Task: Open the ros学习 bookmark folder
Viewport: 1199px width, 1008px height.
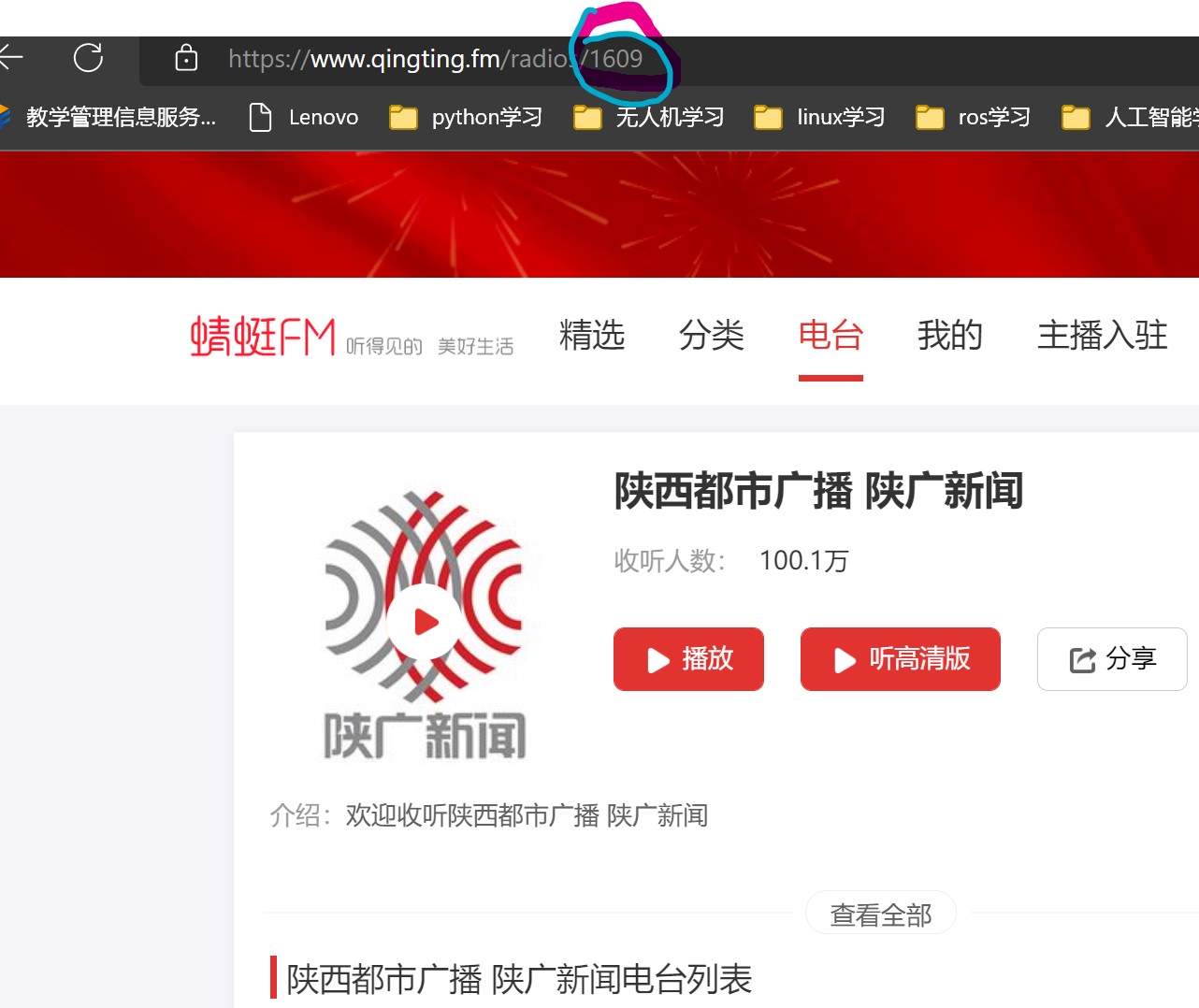Action: coord(973,117)
